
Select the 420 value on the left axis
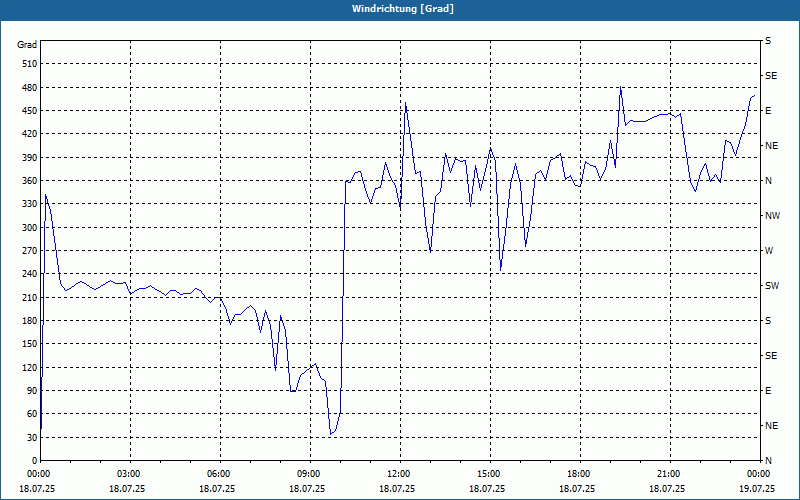click(x=30, y=134)
